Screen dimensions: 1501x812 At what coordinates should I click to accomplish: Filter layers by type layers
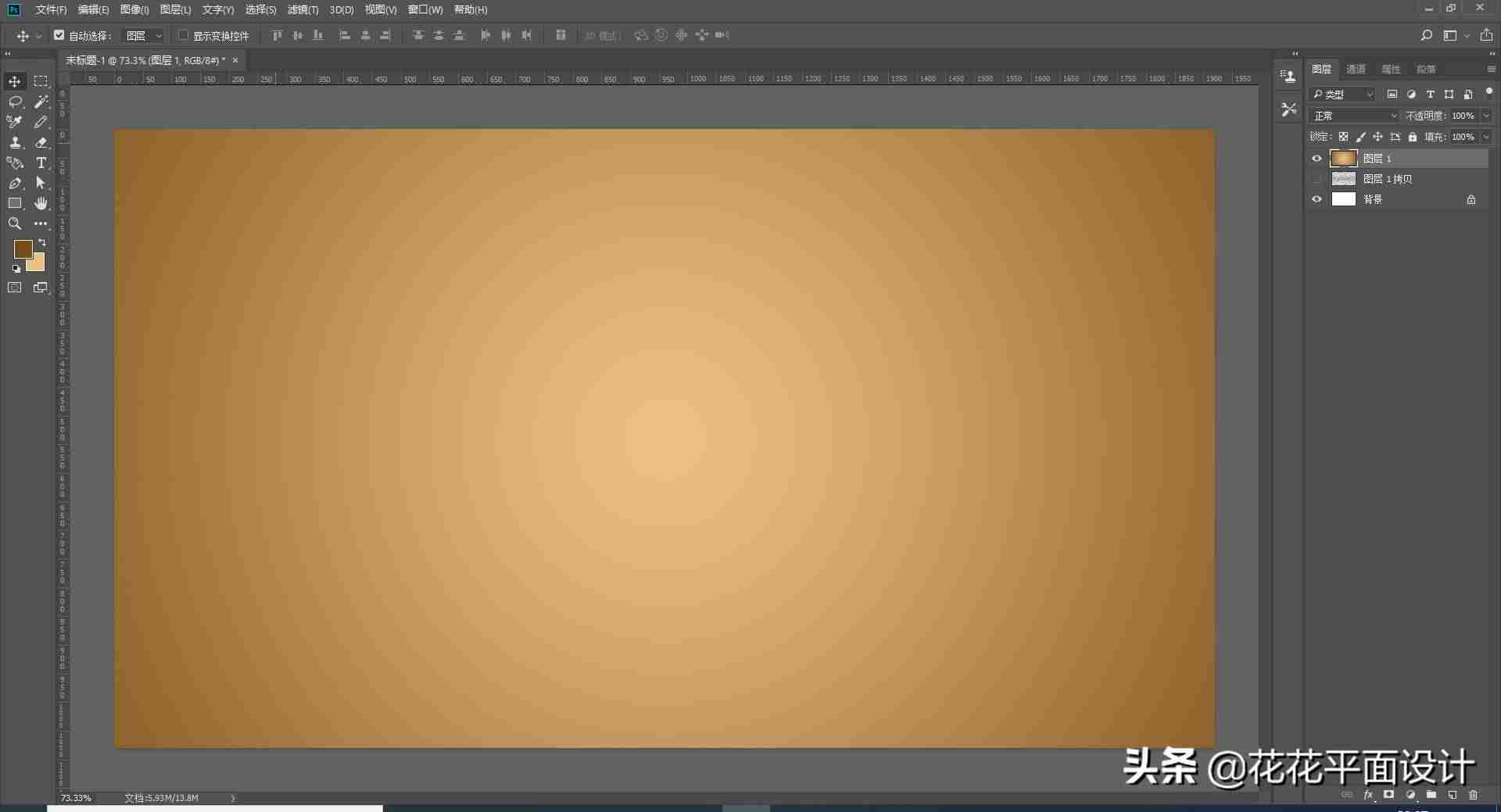click(1431, 95)
